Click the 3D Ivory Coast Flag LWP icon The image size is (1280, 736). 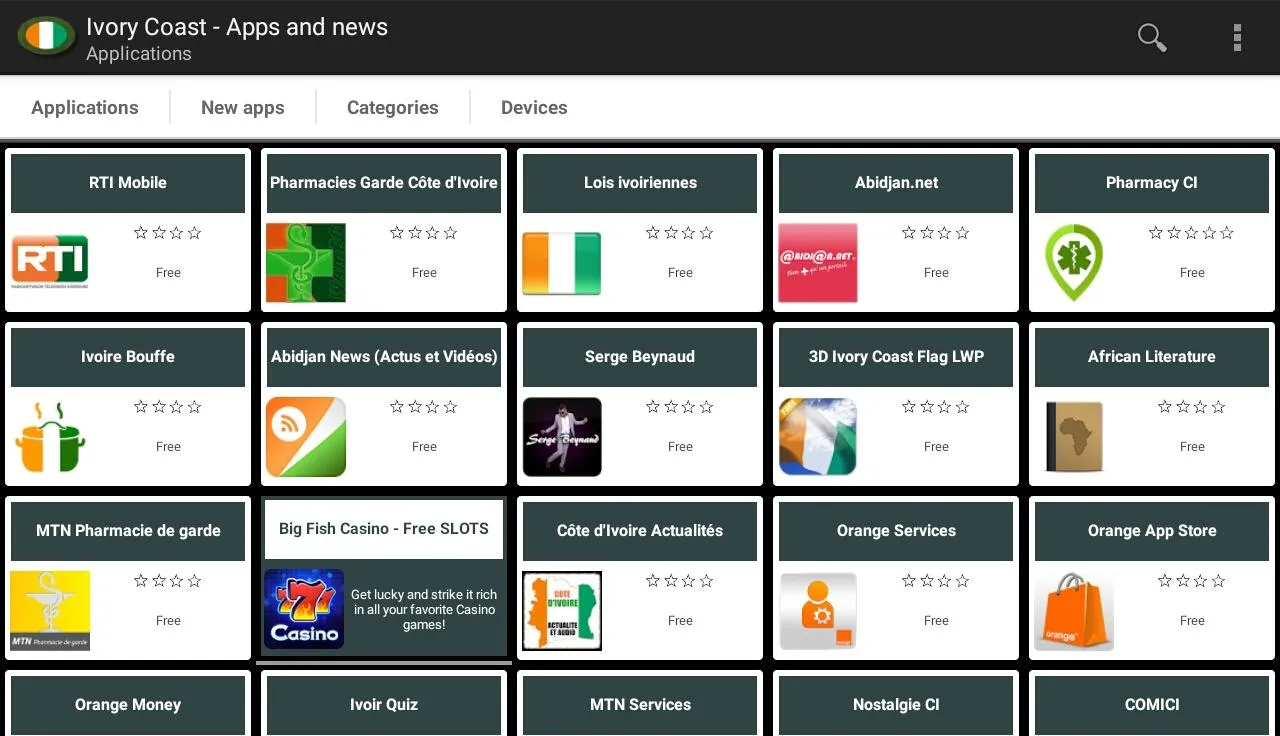pos(818,437)
